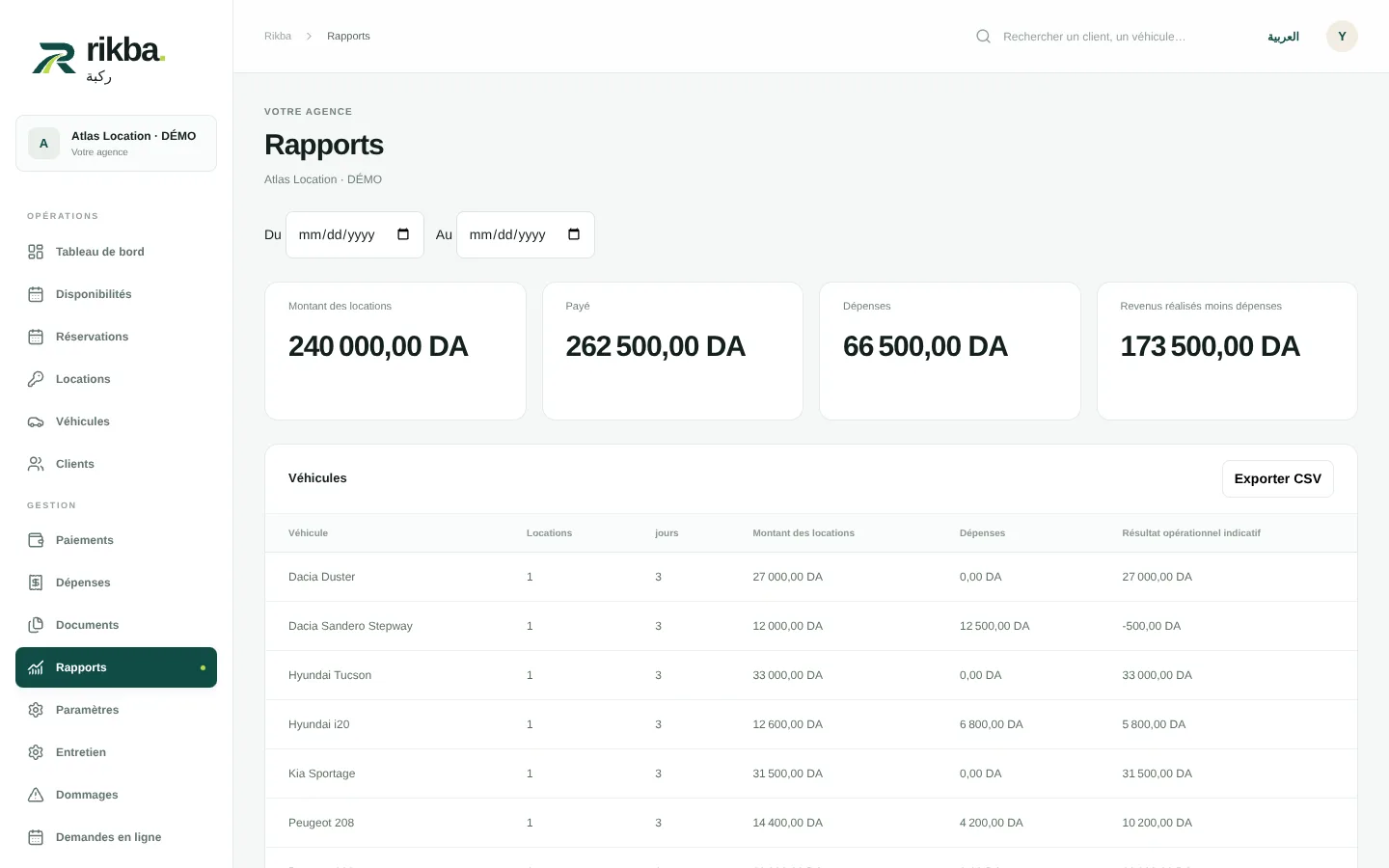Screen dimensions: 1389x868
Task: Click the Dacia Duster row name
Action: point(321,577)
